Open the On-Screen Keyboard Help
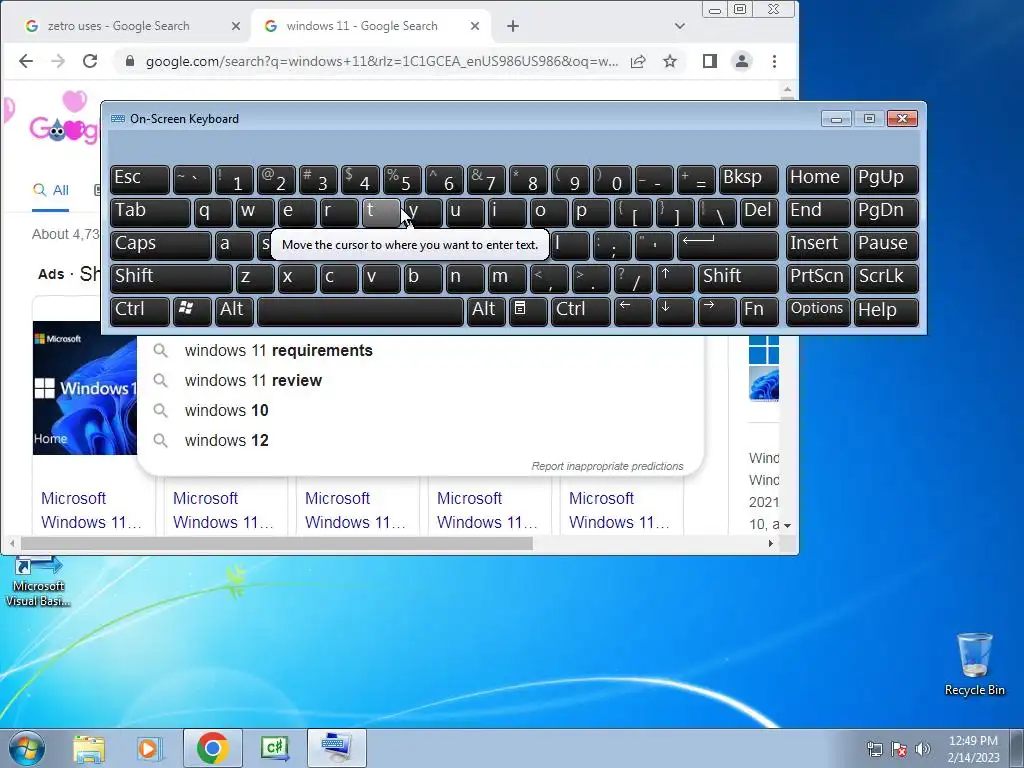 [x=886, y=311]
